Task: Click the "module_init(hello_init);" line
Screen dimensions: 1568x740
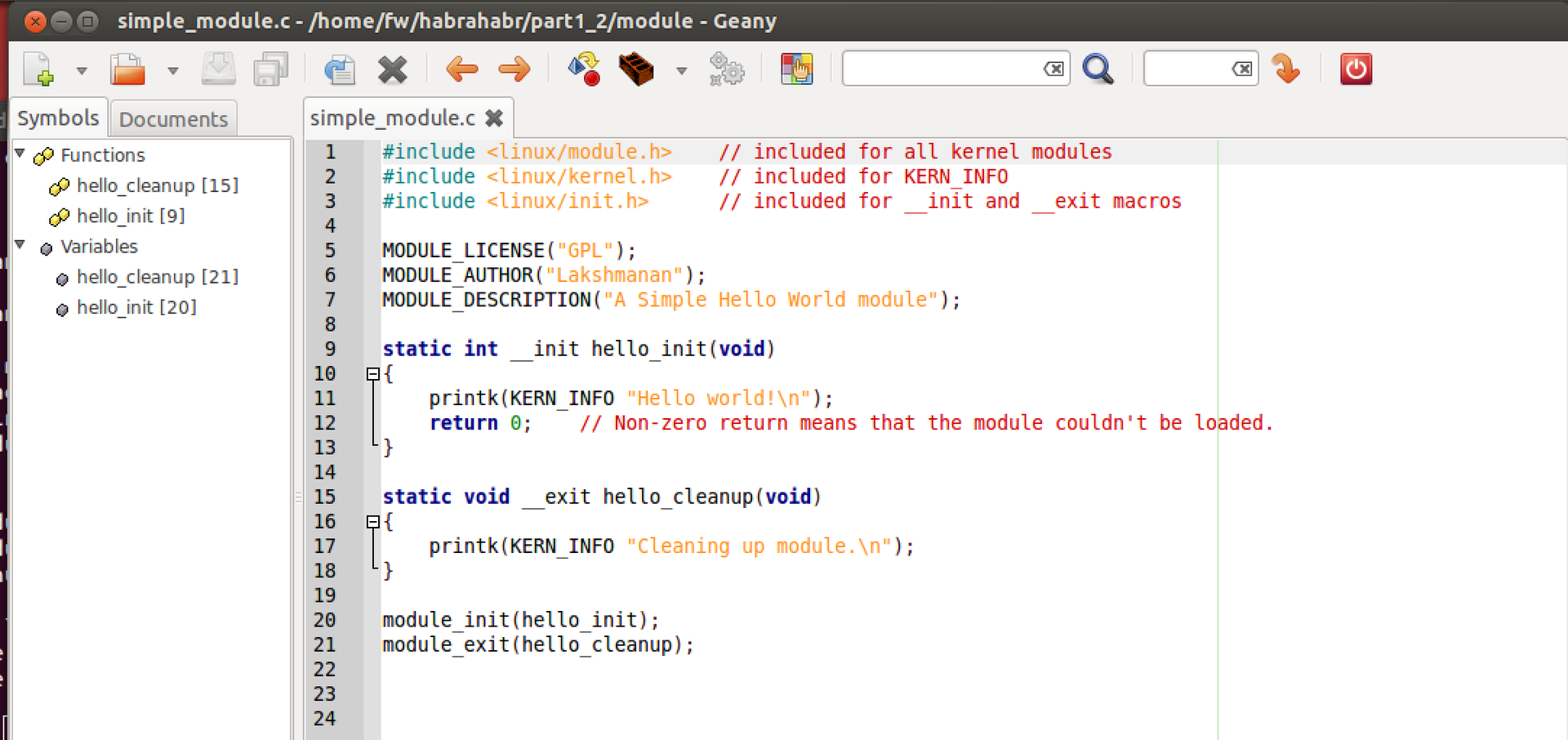Action: click(521, 621)
